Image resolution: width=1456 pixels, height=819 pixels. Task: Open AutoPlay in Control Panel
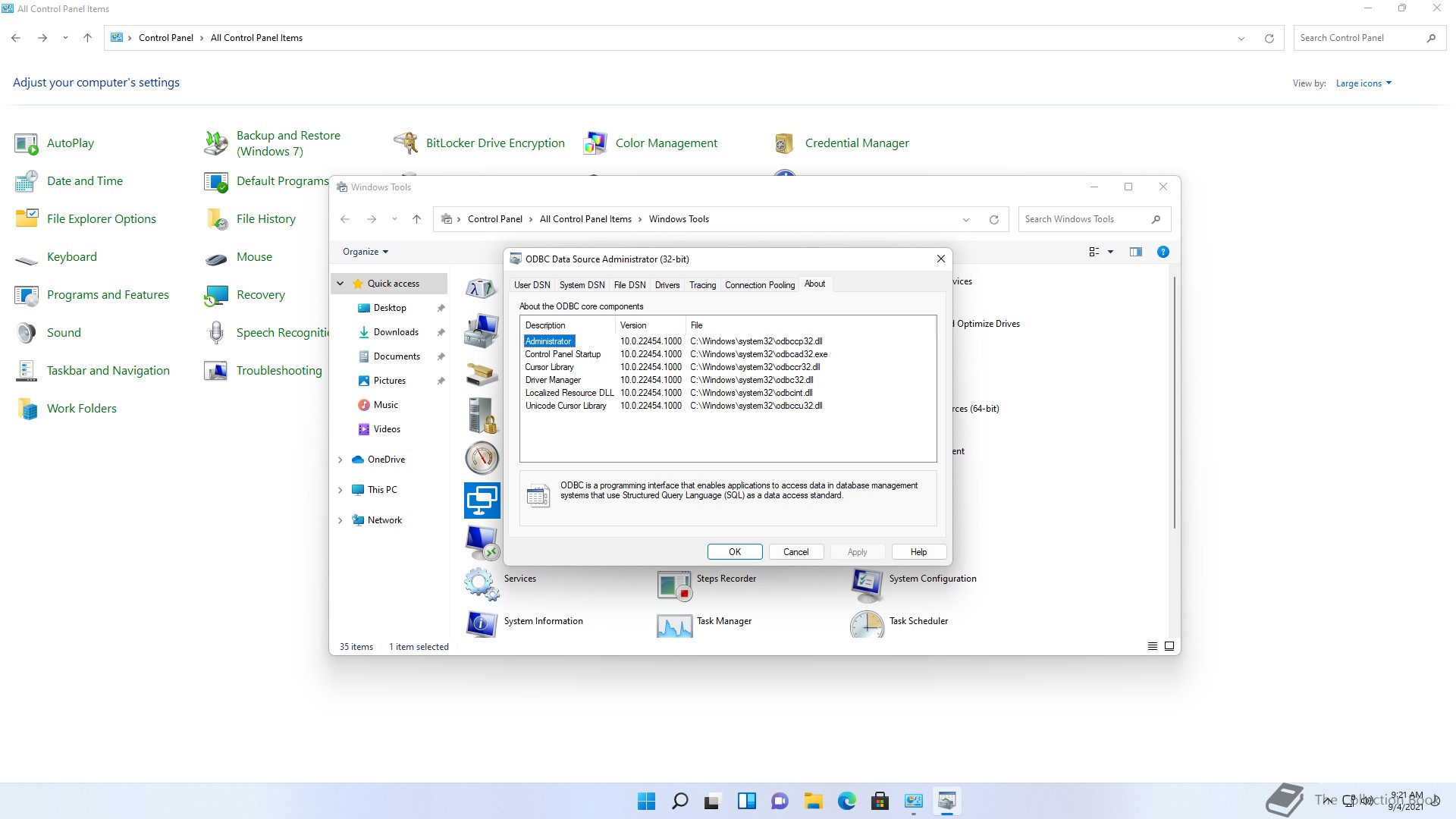pyautogui.click(x=27, y=143)
